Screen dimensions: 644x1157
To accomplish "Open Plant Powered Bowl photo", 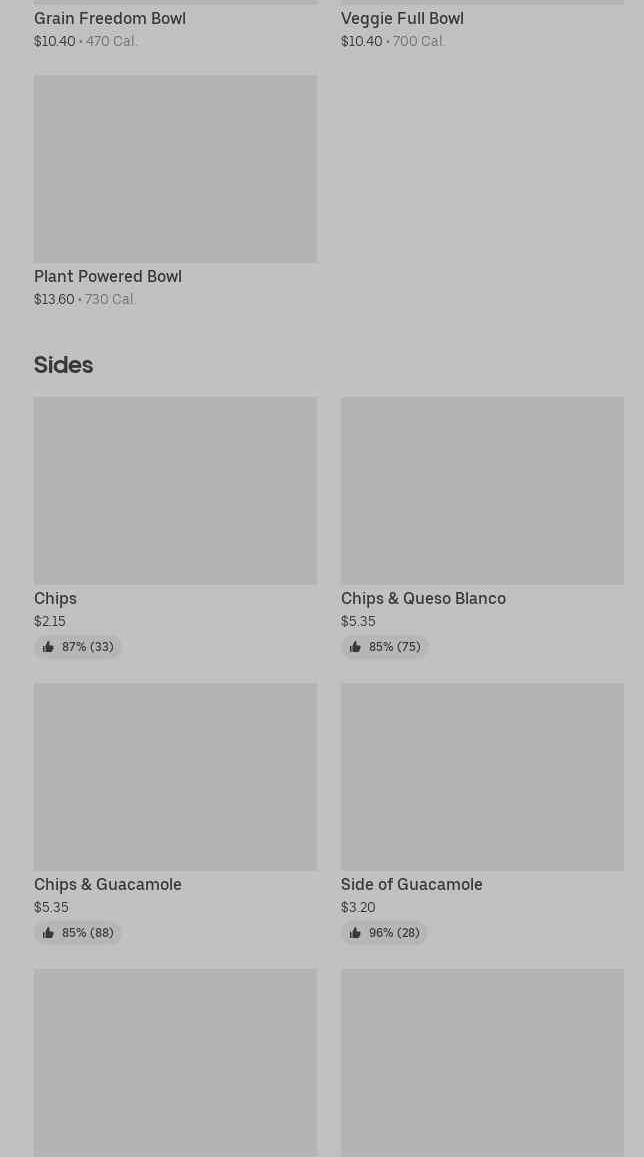I will coord(175,168).
